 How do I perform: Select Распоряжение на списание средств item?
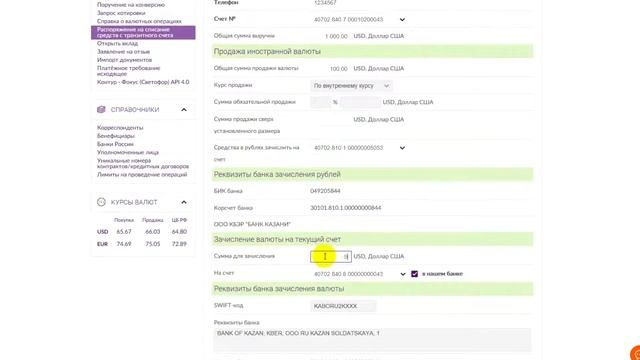(x=143, y=33)
